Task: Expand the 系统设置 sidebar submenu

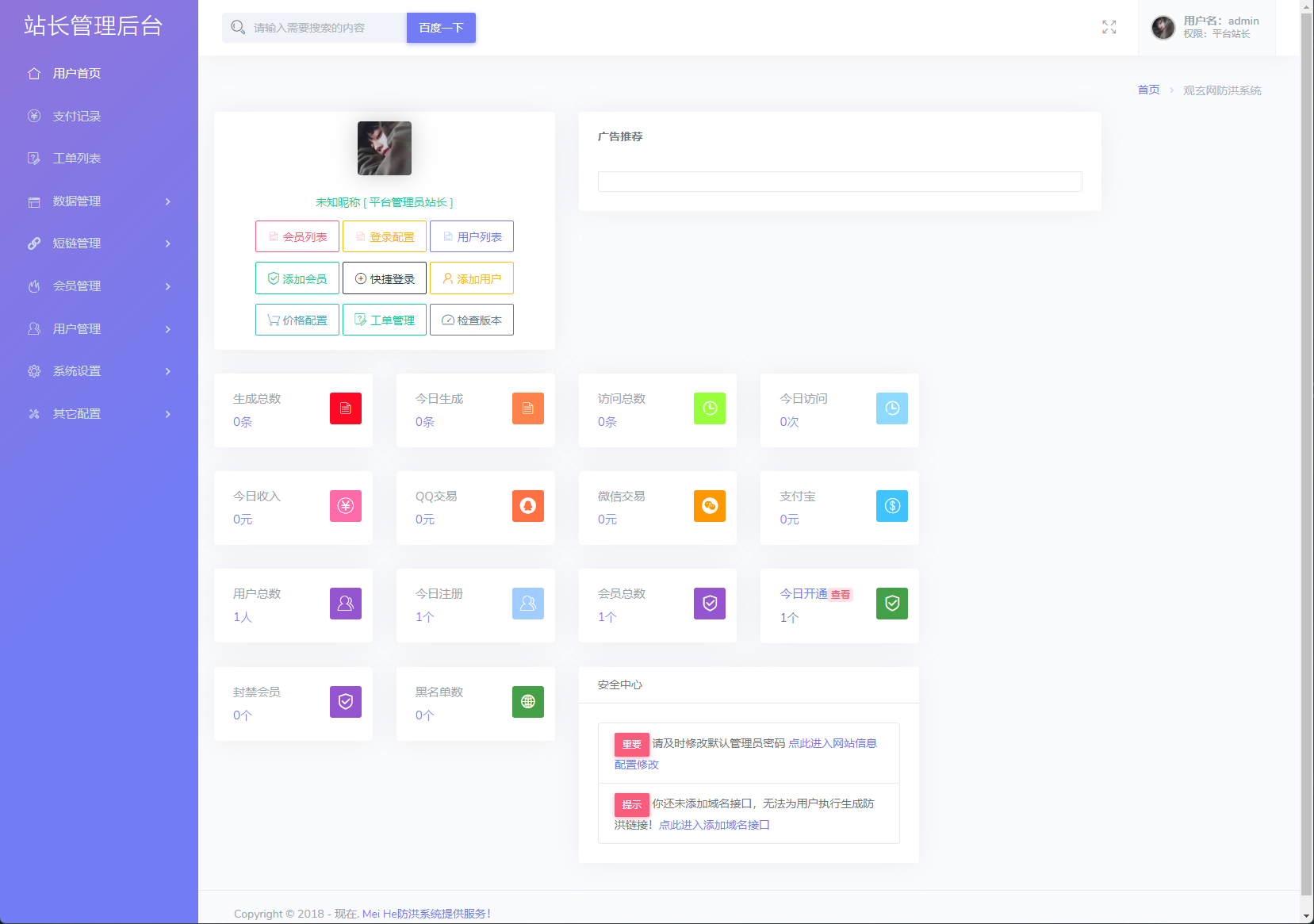Action: coord(98,371)
